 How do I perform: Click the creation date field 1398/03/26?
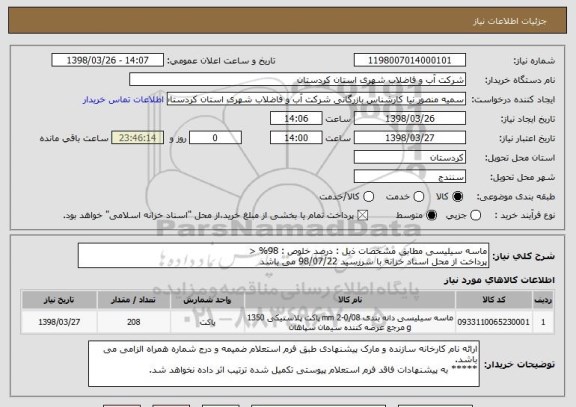(410, 119)
